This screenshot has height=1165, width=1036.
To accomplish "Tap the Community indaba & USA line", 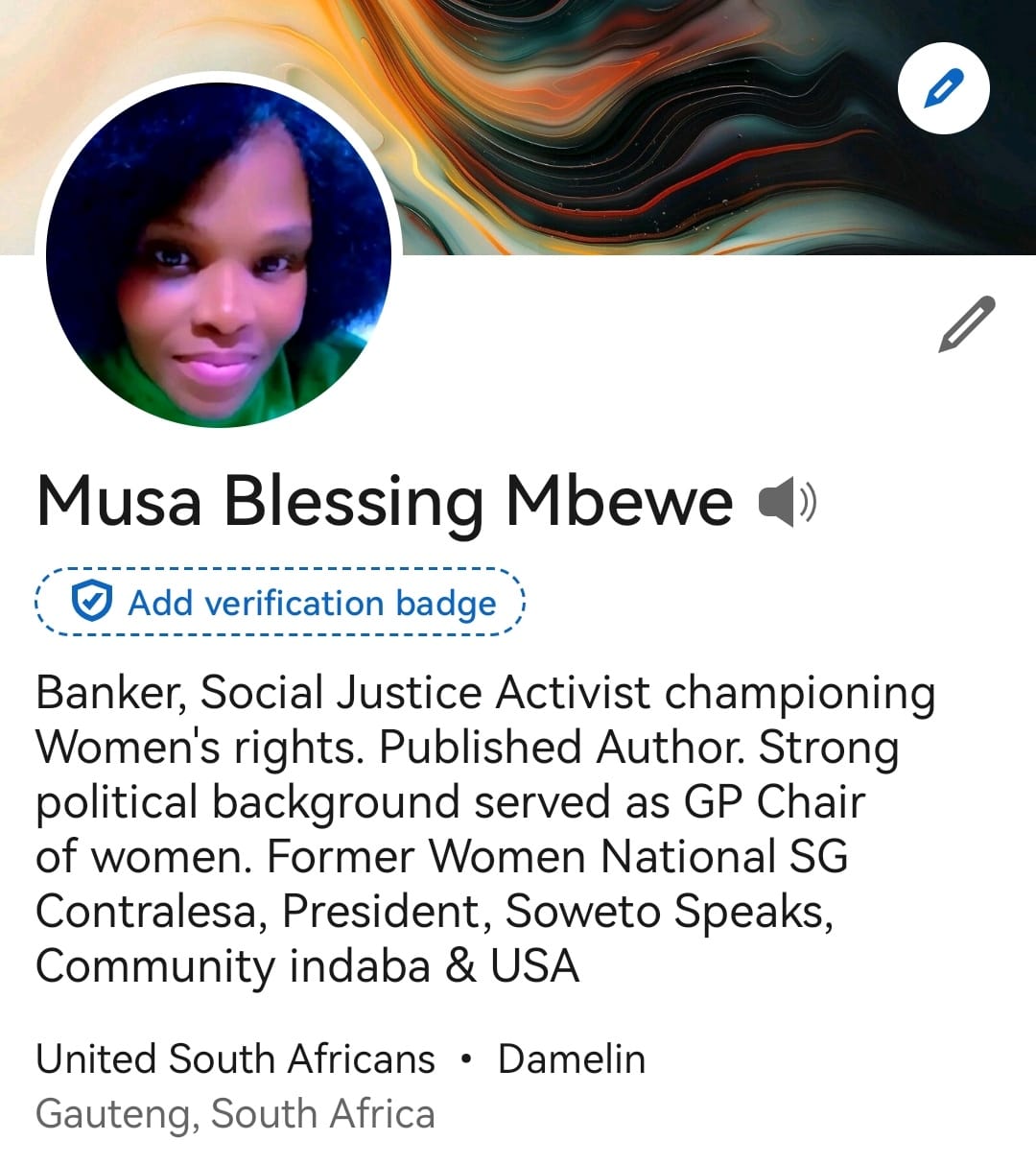I will point(308,966).
